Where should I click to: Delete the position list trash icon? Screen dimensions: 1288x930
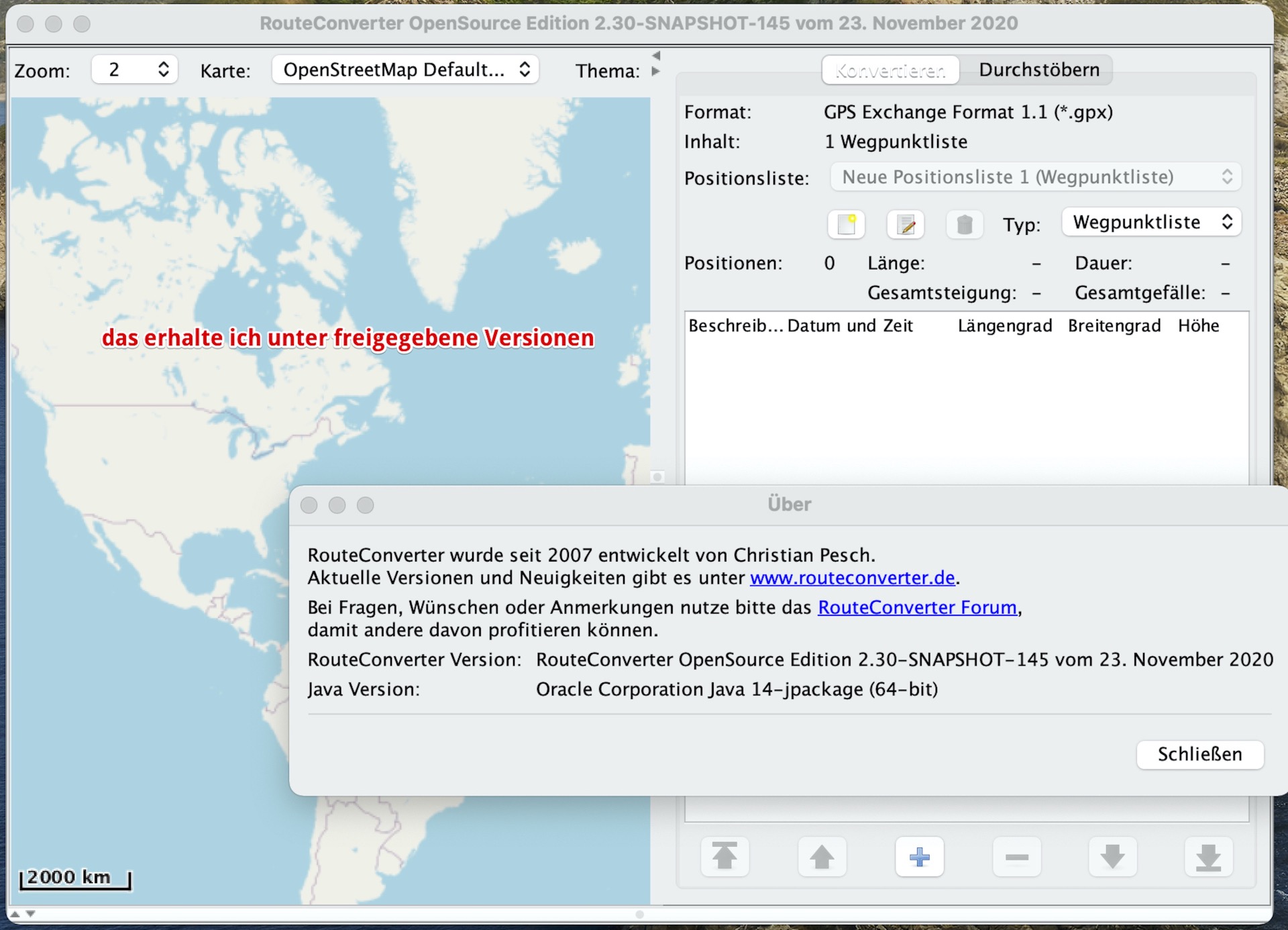pos(965,224)
